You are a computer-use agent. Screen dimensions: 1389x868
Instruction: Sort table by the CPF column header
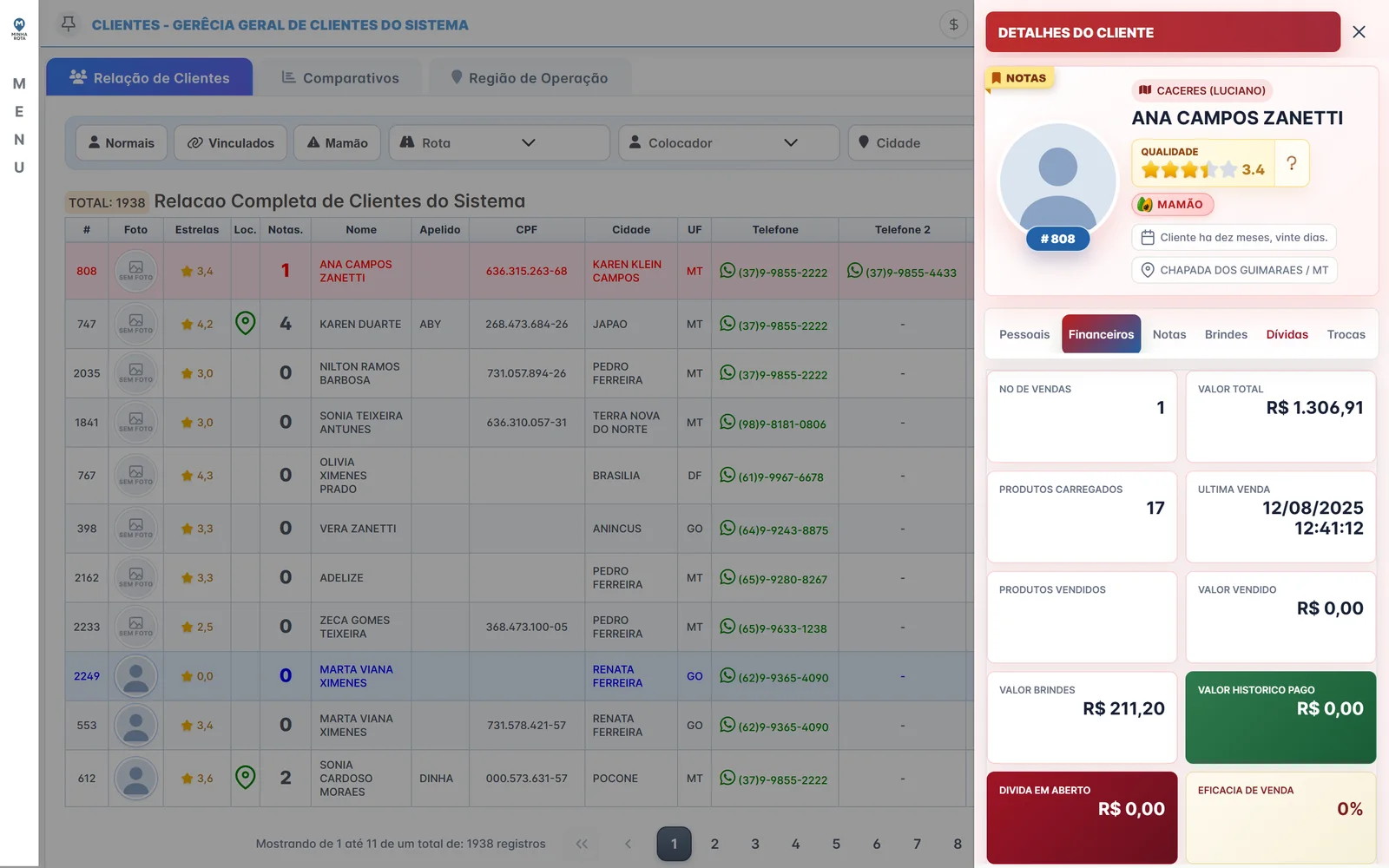tap(526, 229)
